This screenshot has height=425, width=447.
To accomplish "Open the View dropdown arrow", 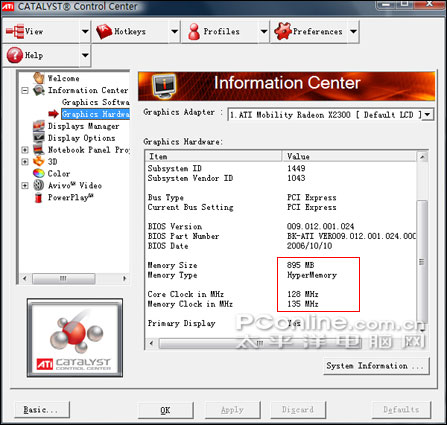I will click(x=85, y=32).
